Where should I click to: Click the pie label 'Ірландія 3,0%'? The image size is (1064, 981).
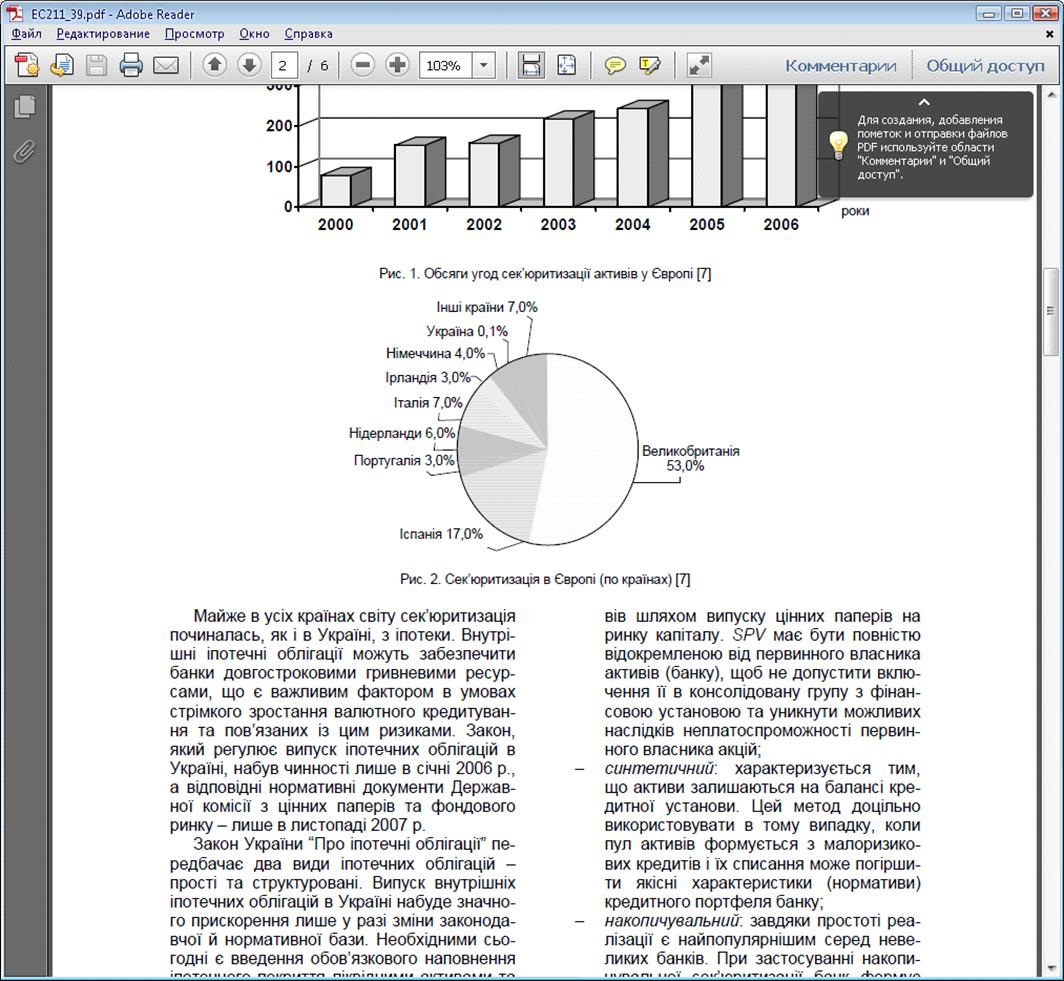(428, 377)
